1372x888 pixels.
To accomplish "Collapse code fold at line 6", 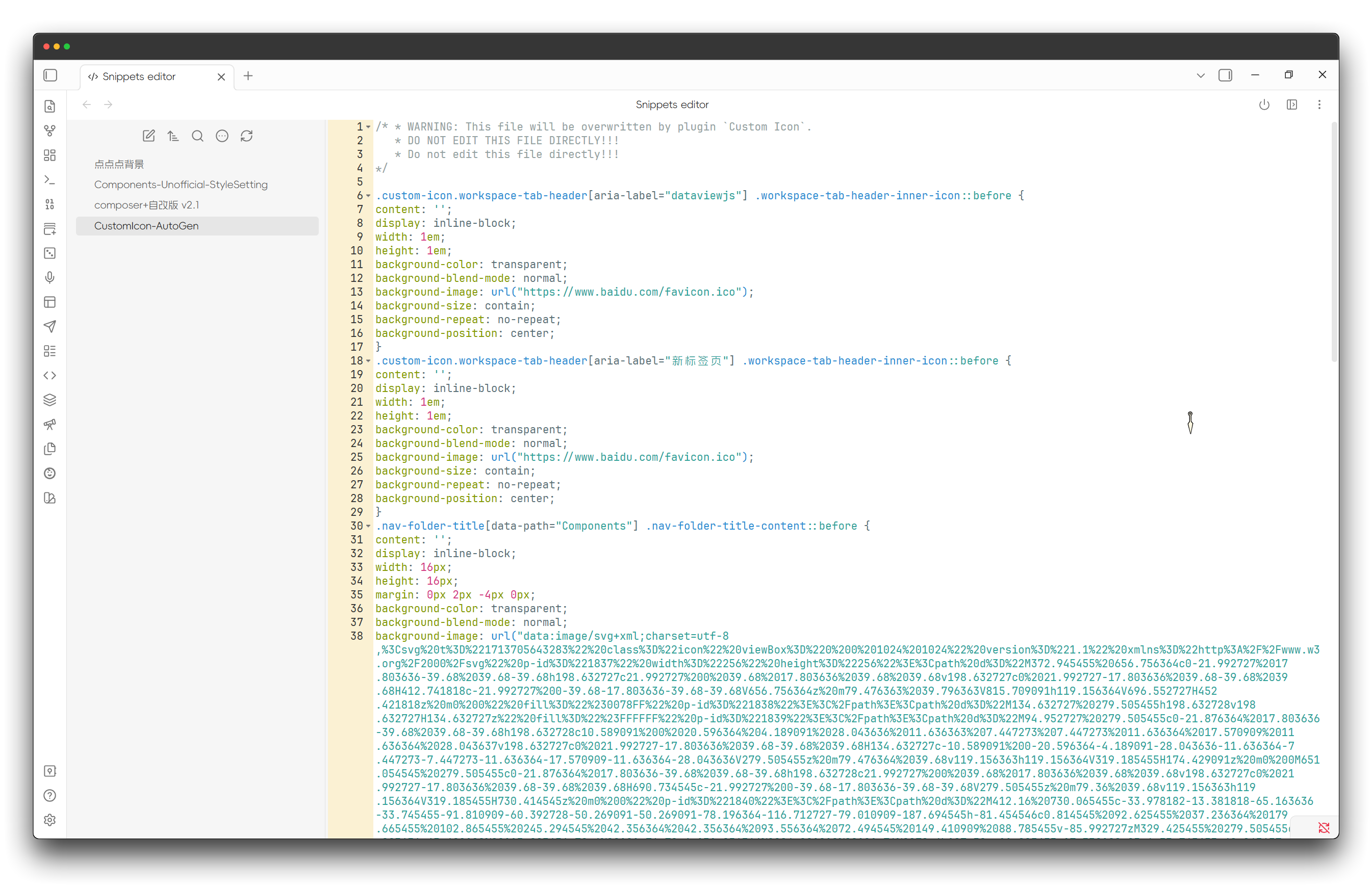I will click(x=368, y=196).
